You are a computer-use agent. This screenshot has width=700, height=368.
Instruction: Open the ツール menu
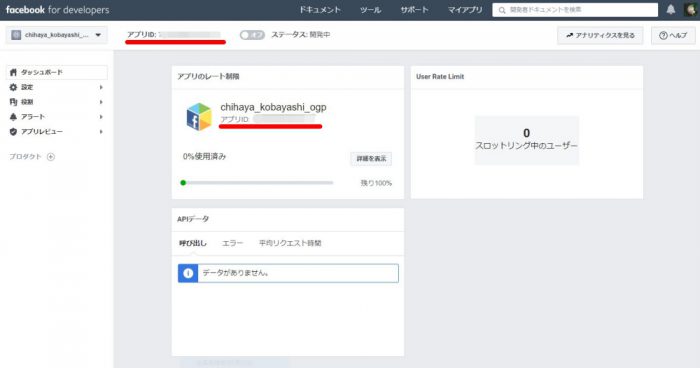[x=371, y=9]
